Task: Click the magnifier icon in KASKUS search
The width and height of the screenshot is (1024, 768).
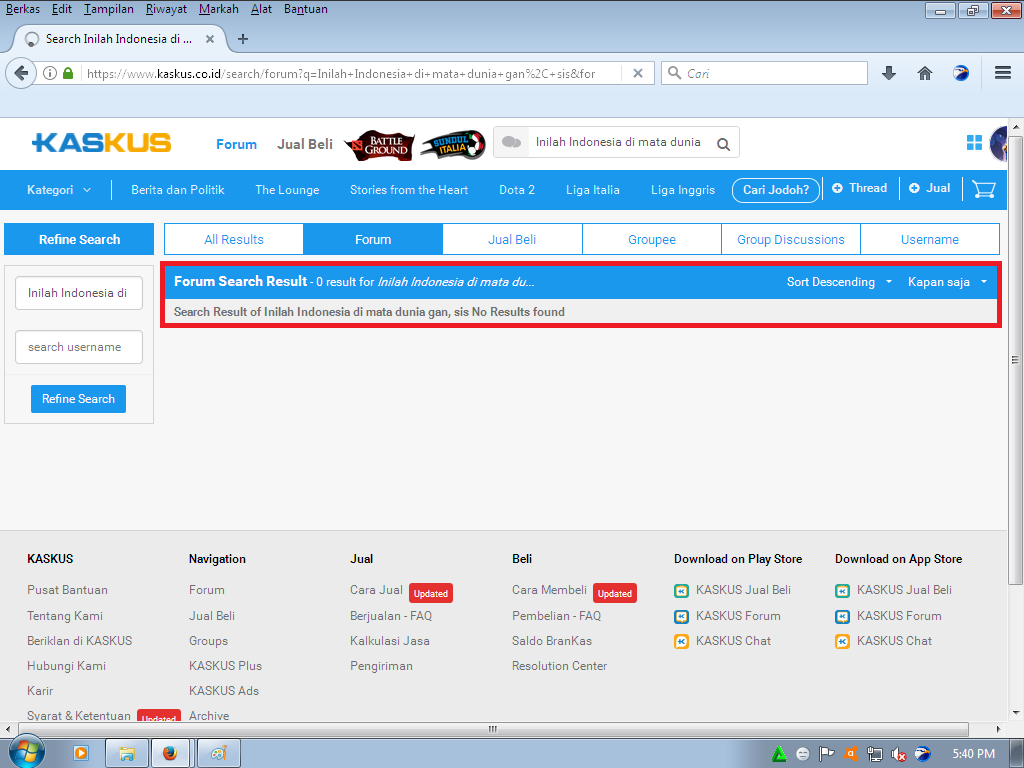Action: click(x=723, y=144)
